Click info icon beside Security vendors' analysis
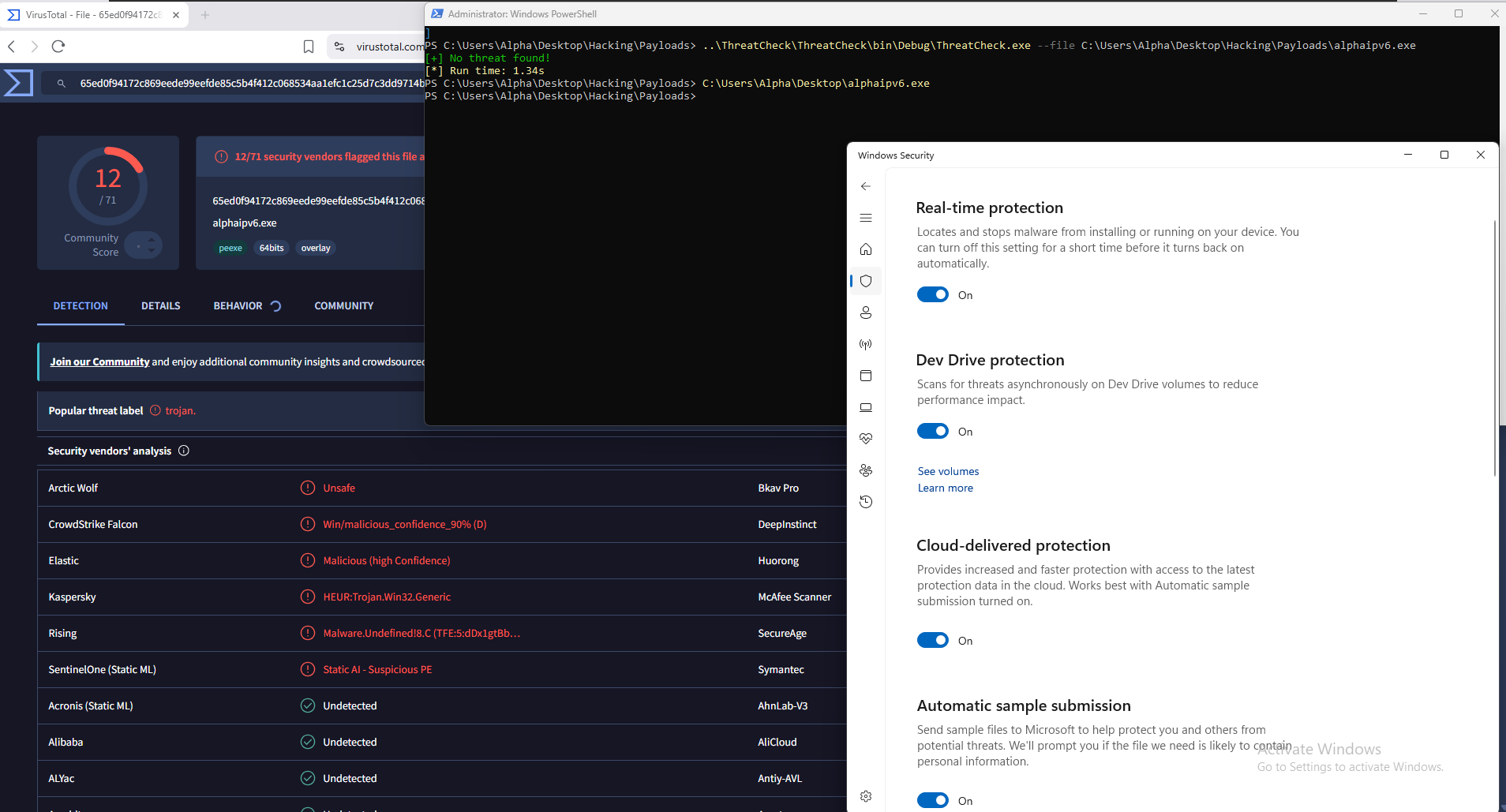Image resolution: width=1506 pixels, height=812 pixels. coord(184,451)
